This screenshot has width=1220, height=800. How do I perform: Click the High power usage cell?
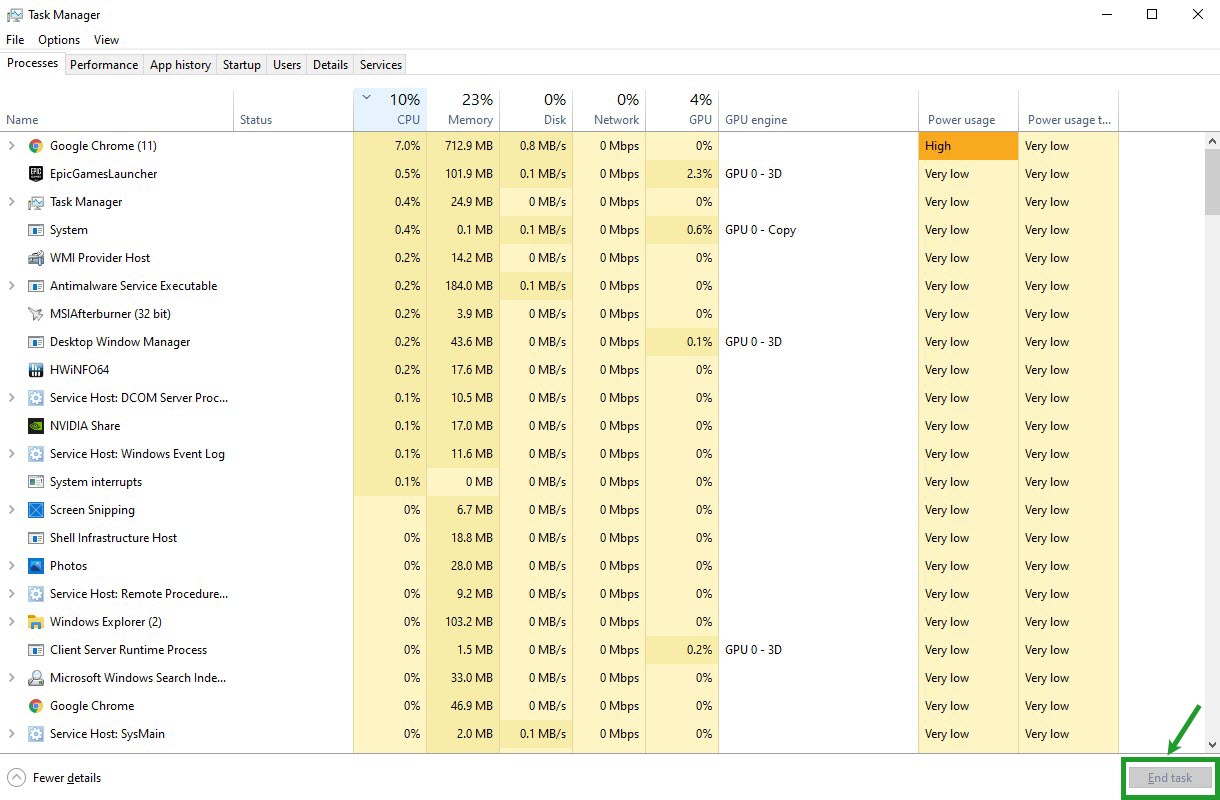(968, 146)
